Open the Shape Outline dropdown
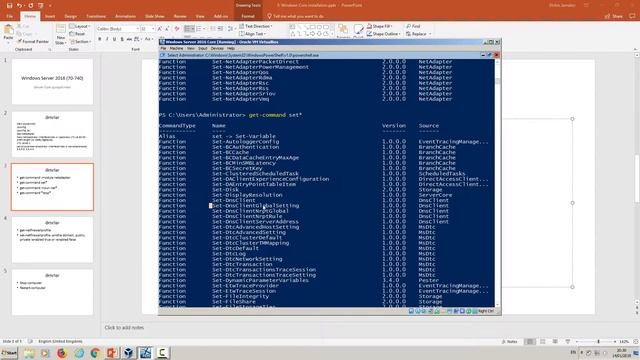640x360 pixels. pyautogui.click(x=383, y=34)
